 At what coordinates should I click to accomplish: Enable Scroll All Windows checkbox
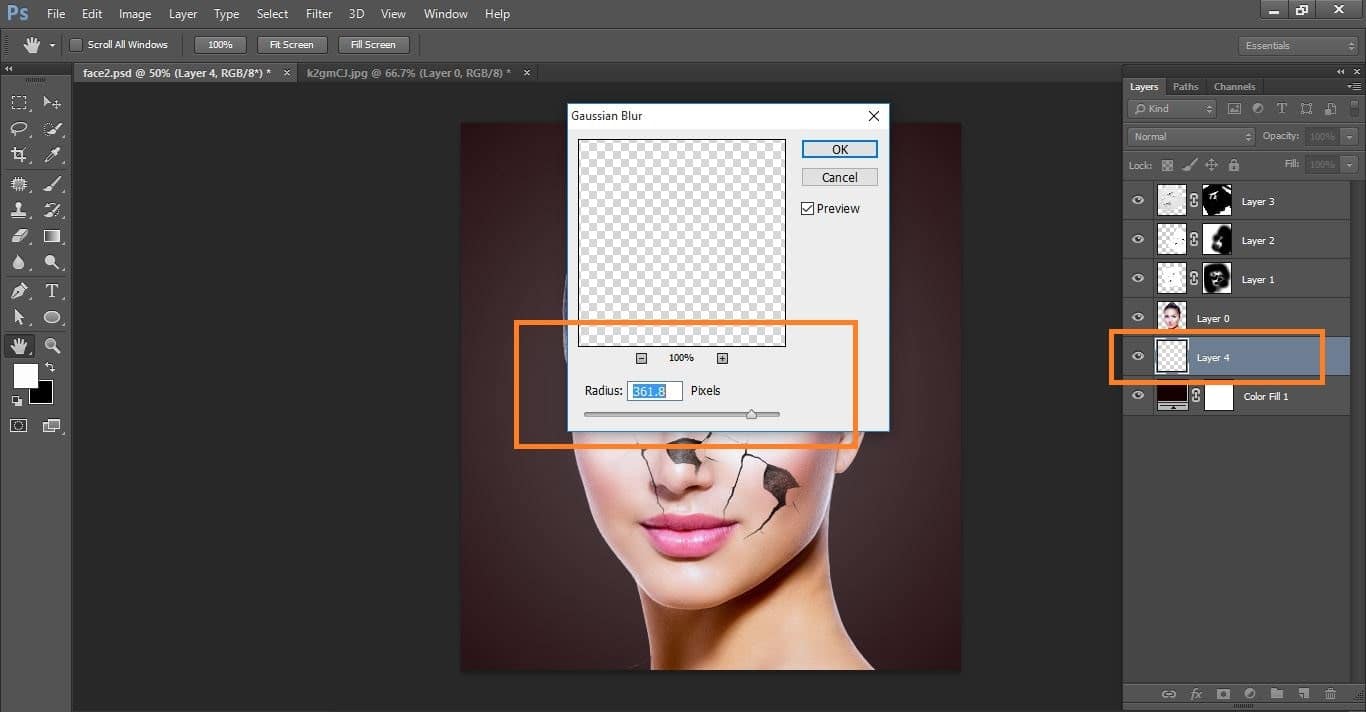76,45
